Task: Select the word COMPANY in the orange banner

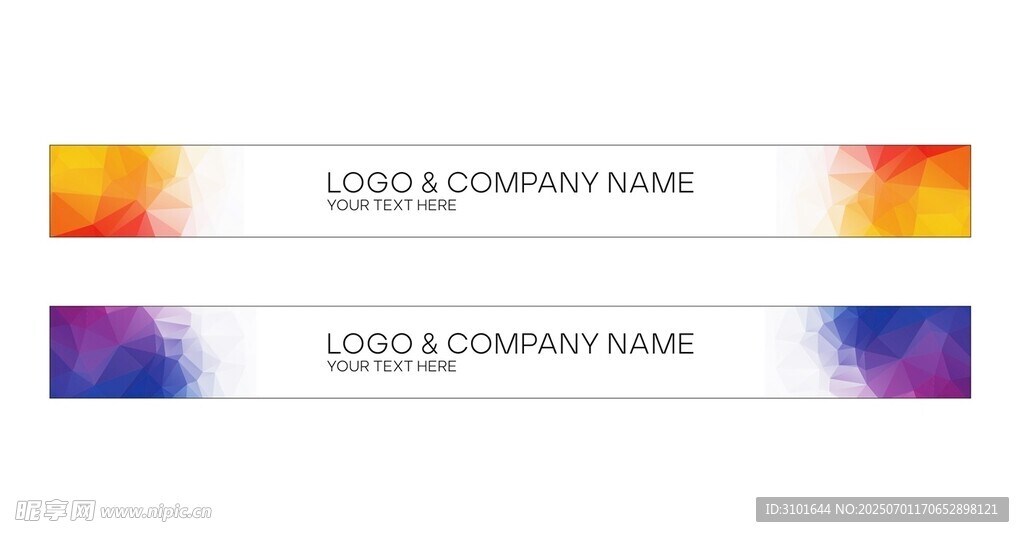Action: coord(522,183)
